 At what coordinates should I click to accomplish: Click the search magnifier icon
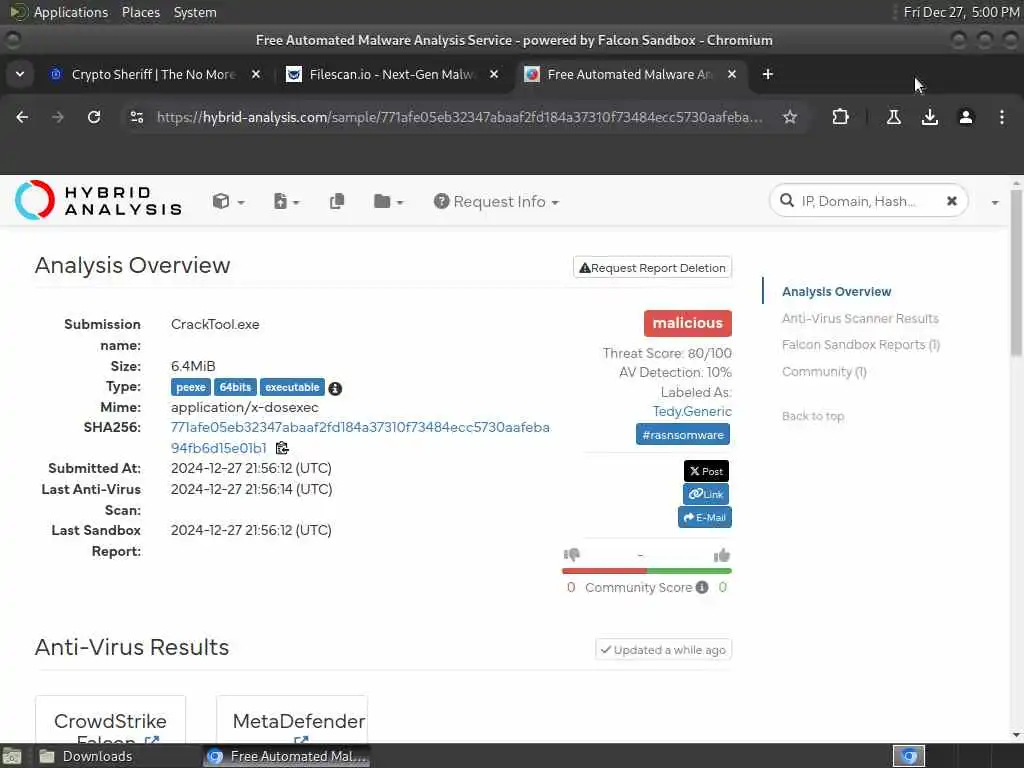[787, 200]
